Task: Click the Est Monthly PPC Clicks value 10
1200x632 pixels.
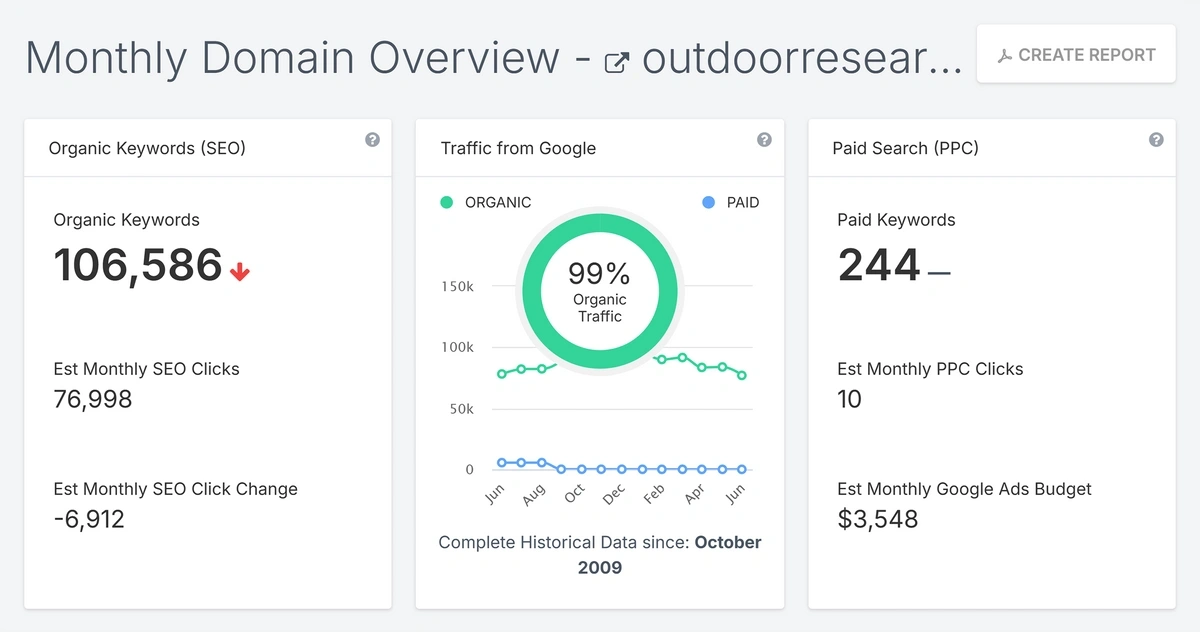Action: coord(849,399)
